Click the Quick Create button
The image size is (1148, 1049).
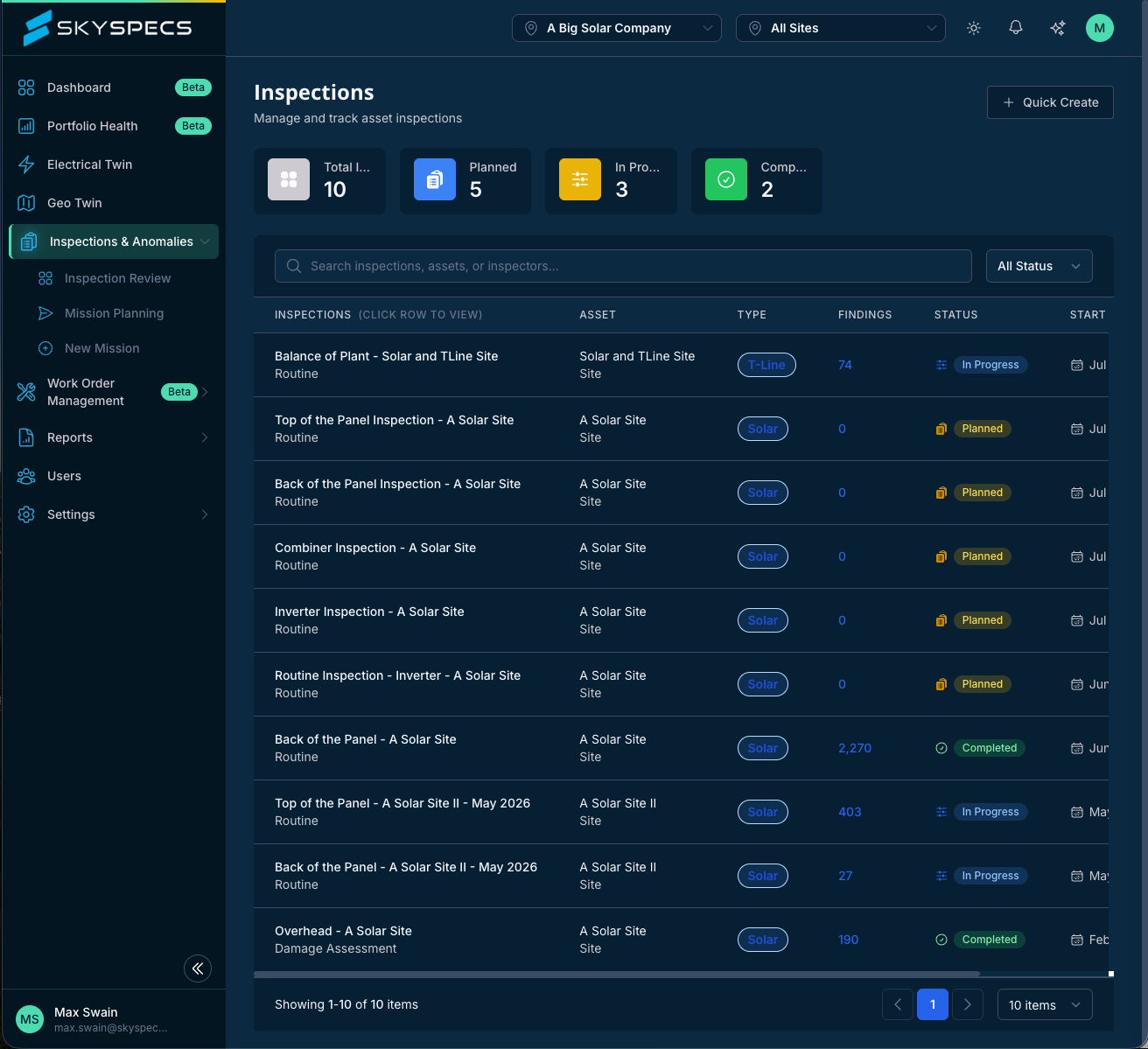click(1050, 102)
